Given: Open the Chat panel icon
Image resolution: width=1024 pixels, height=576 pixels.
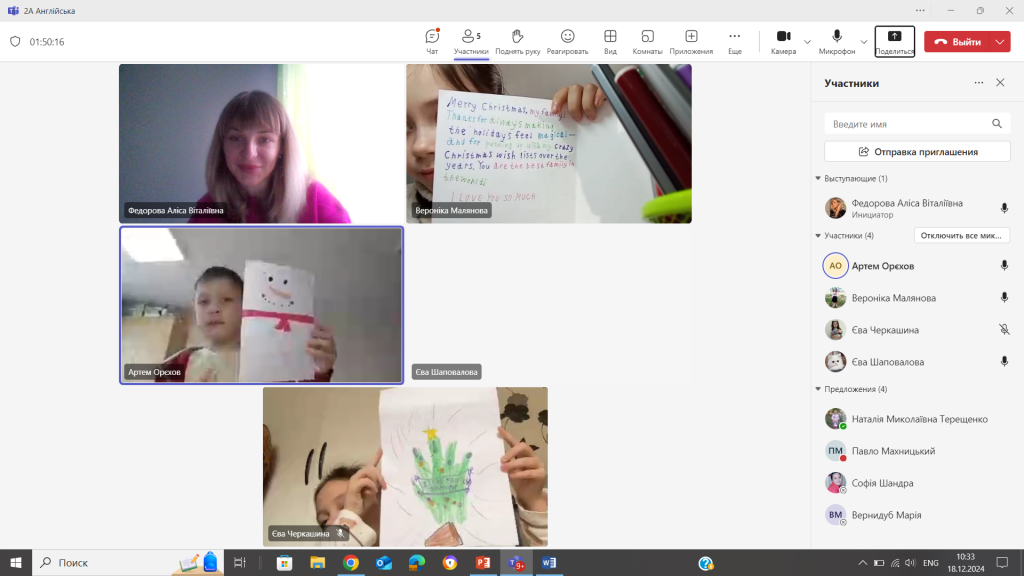Looking at the screenshot, I should point(432,37).
